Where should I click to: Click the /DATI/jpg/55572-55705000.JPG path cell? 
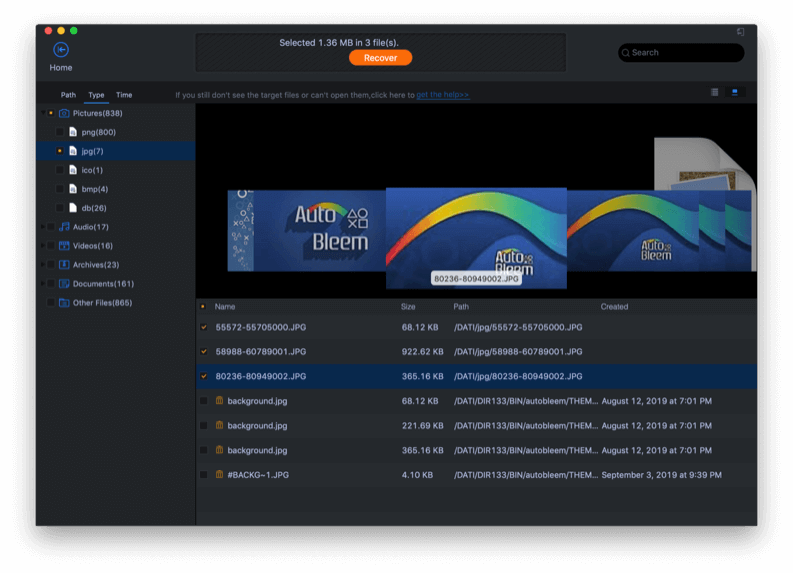pyautogui.click(x=518, y=327)
